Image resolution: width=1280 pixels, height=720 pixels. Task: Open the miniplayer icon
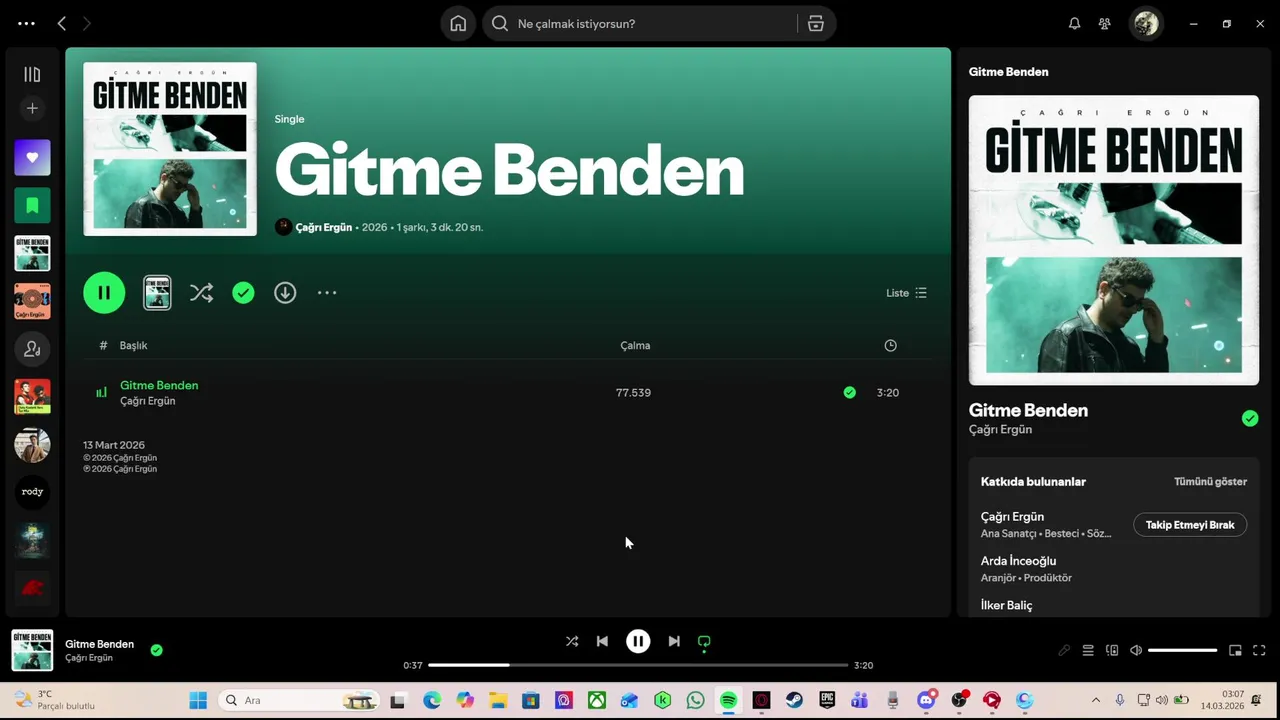1235,650
